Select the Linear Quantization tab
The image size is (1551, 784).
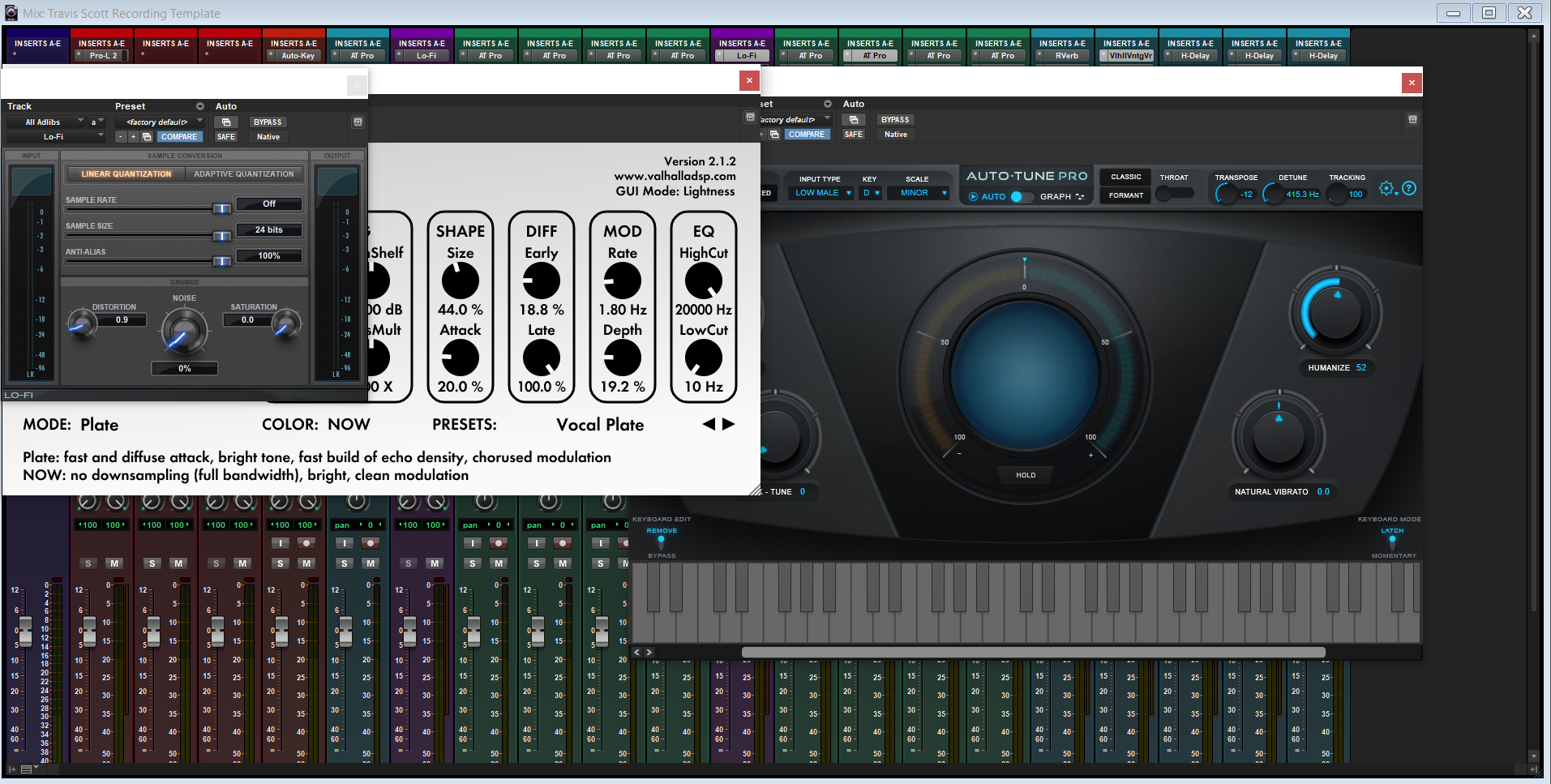[126, 174]
